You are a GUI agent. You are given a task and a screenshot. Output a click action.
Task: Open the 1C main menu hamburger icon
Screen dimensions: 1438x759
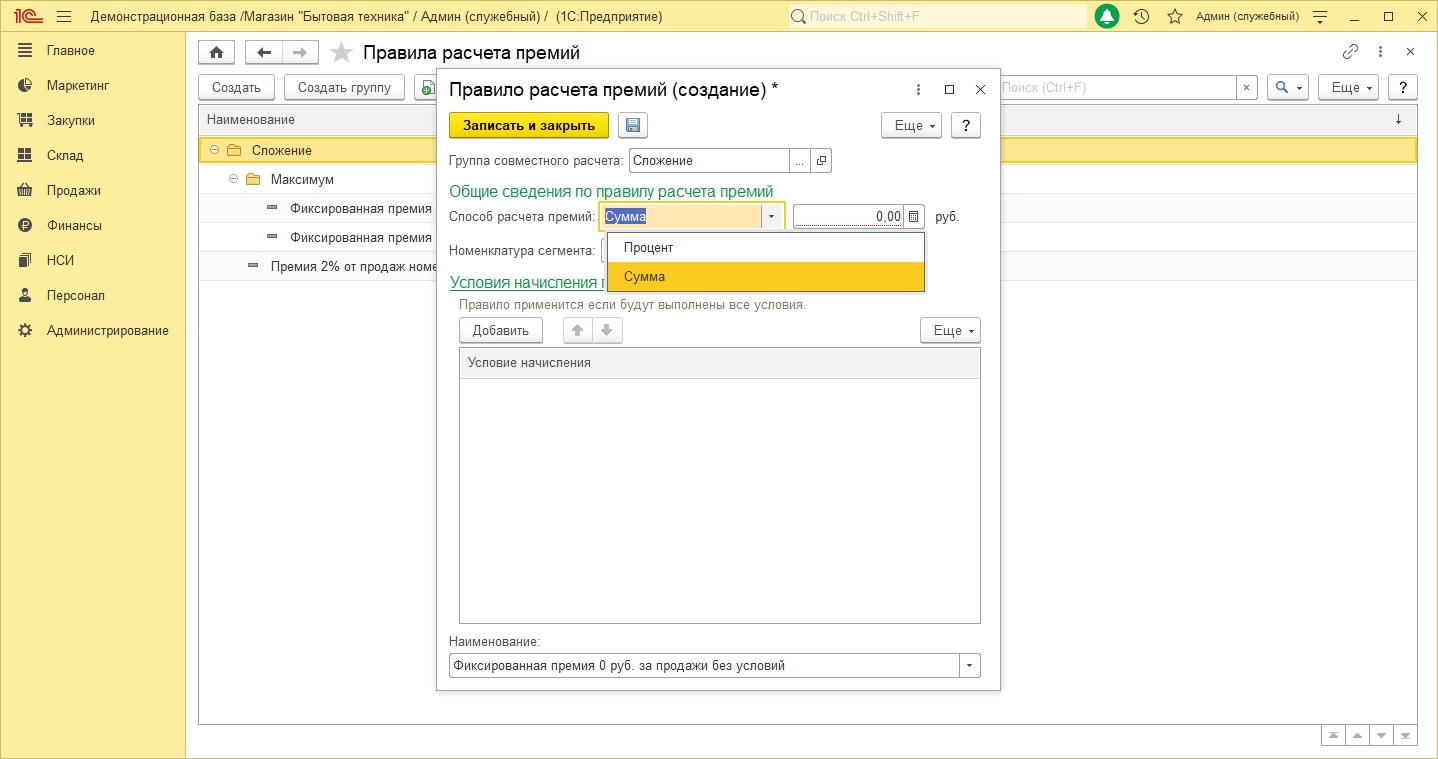tap(64, 17)
